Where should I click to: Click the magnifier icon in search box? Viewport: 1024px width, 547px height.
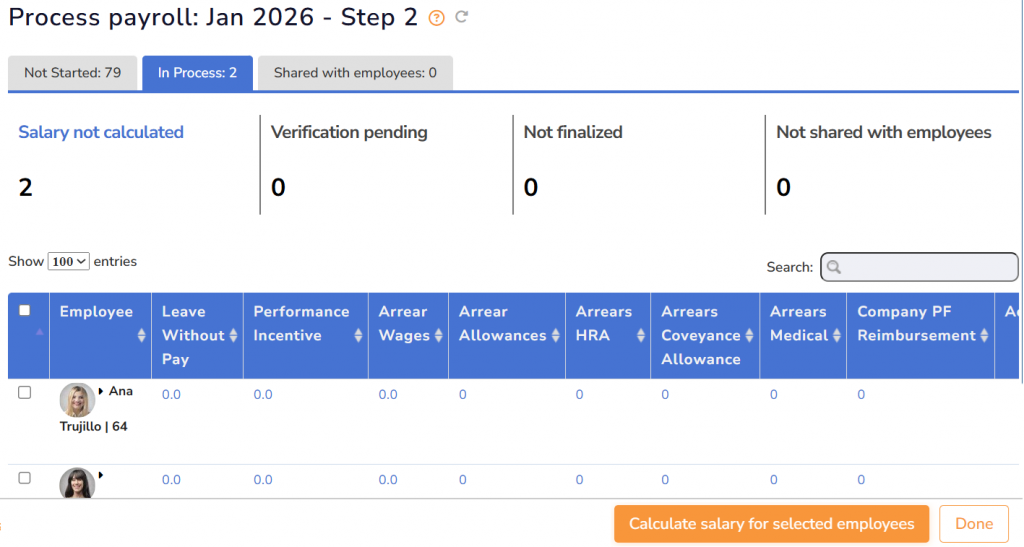pyautogui.click(x=834, y=267)
